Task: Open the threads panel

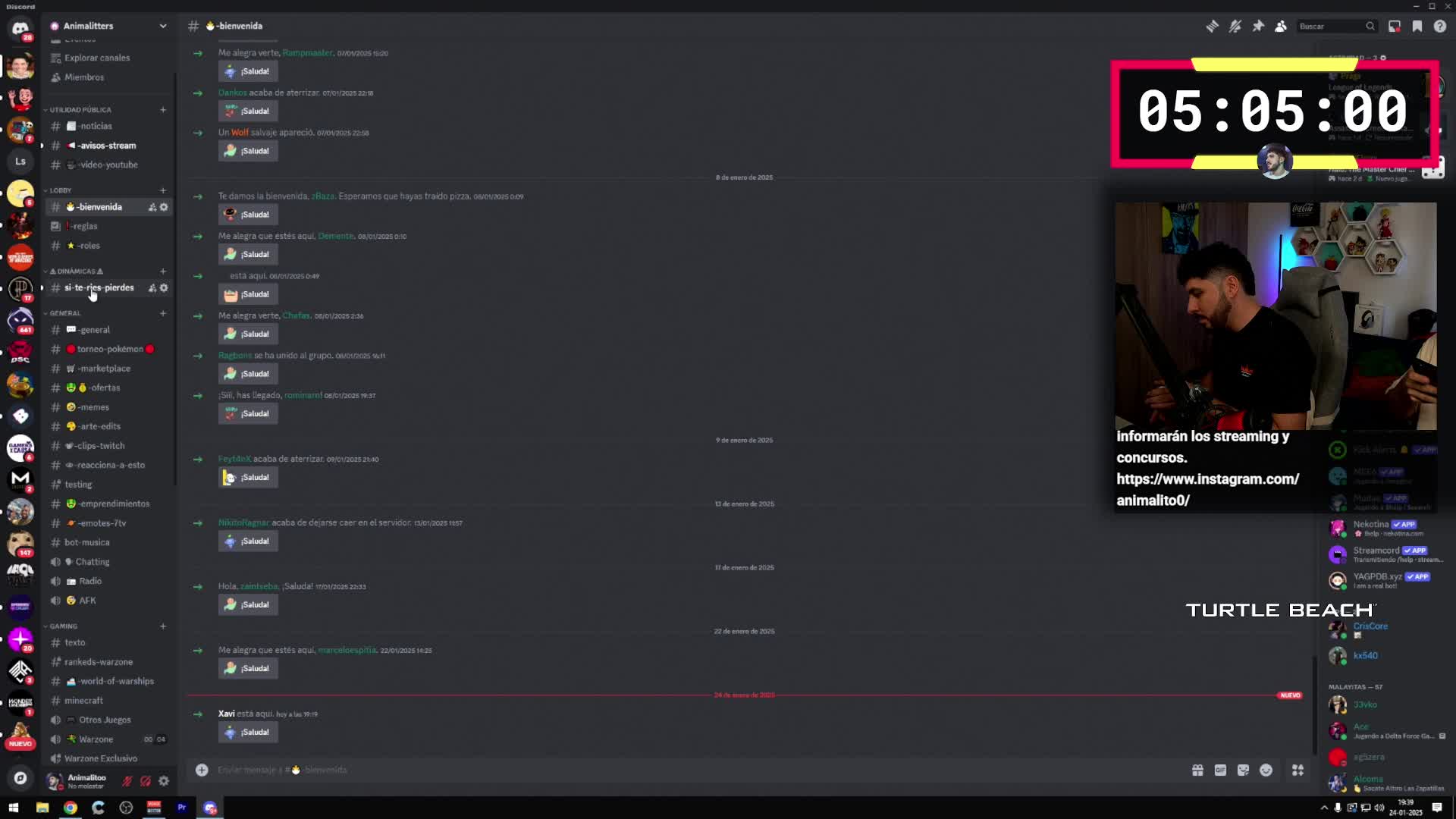Action: [1211, 26]
